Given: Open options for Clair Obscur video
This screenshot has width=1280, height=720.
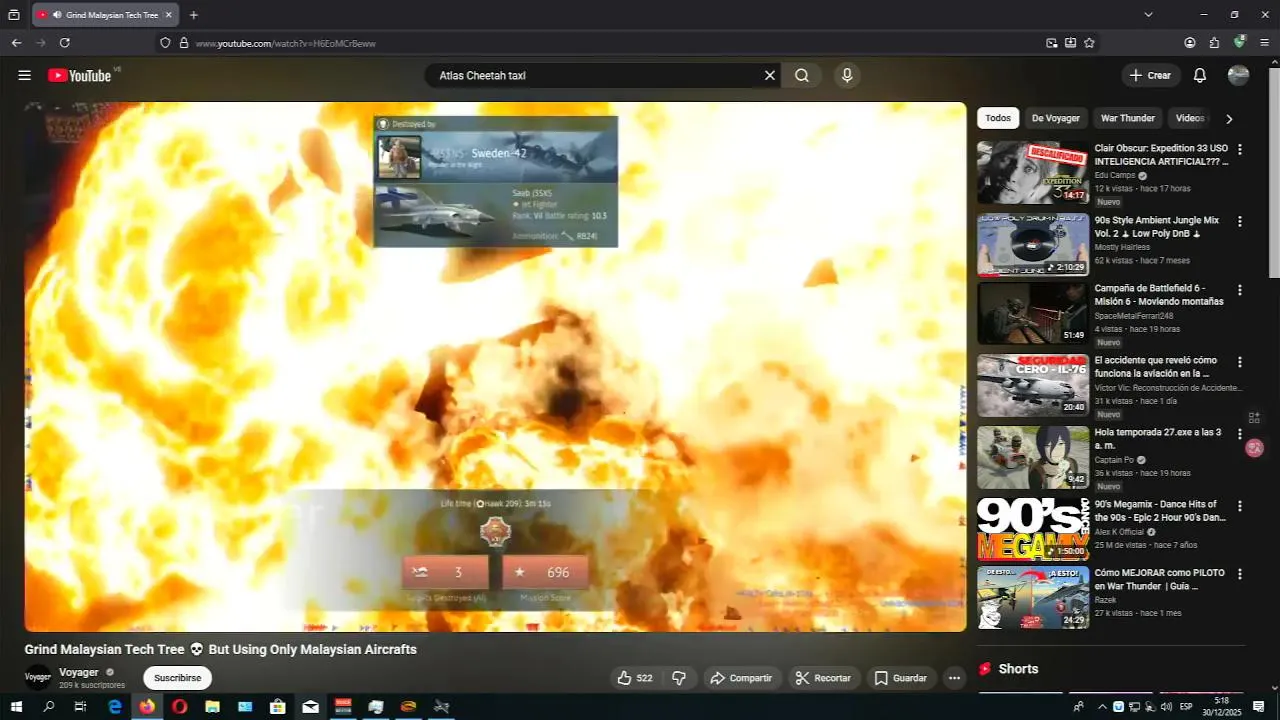Looking at the screenshot, I should click(1240, 149).
